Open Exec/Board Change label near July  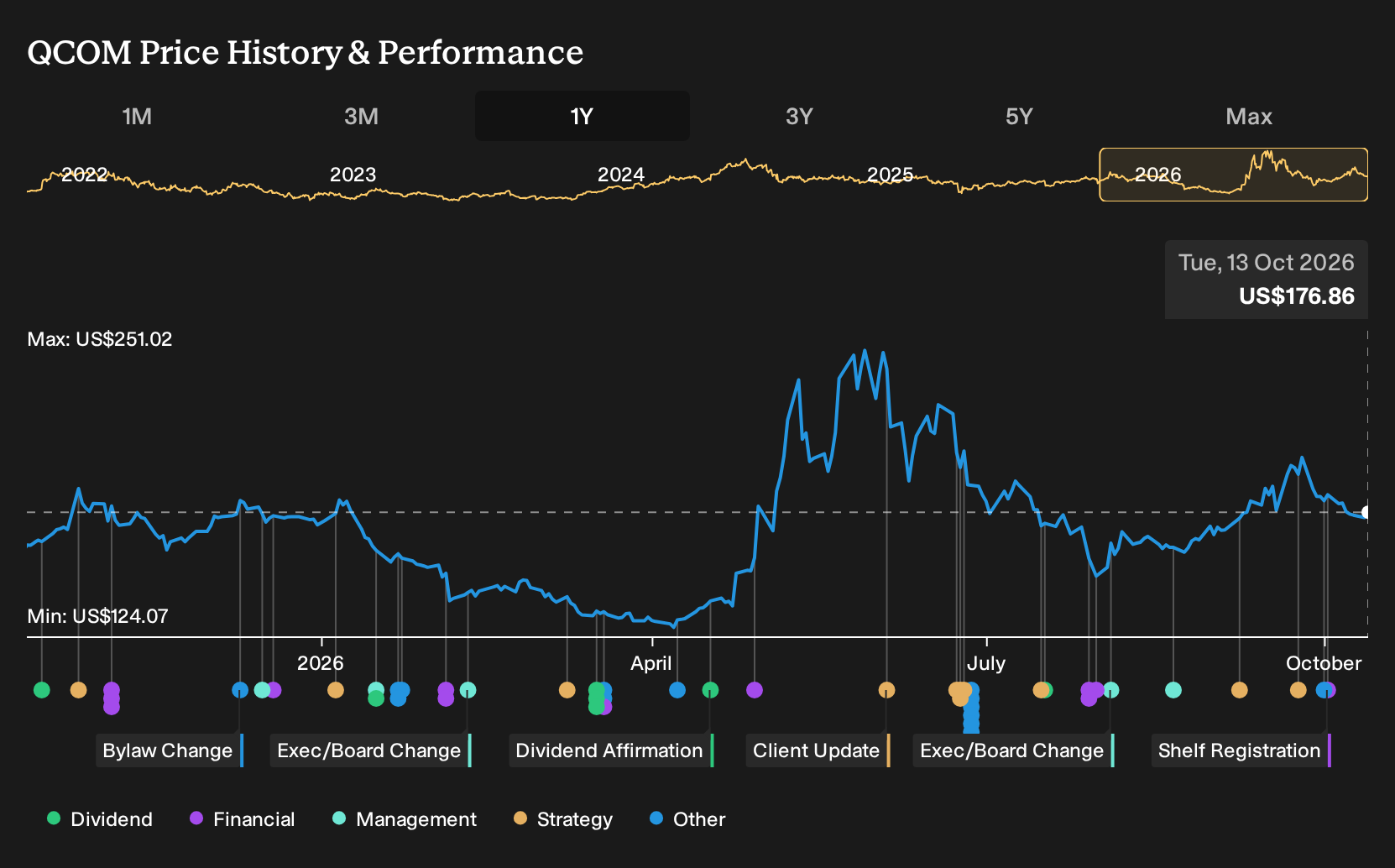coord(1014,750)
